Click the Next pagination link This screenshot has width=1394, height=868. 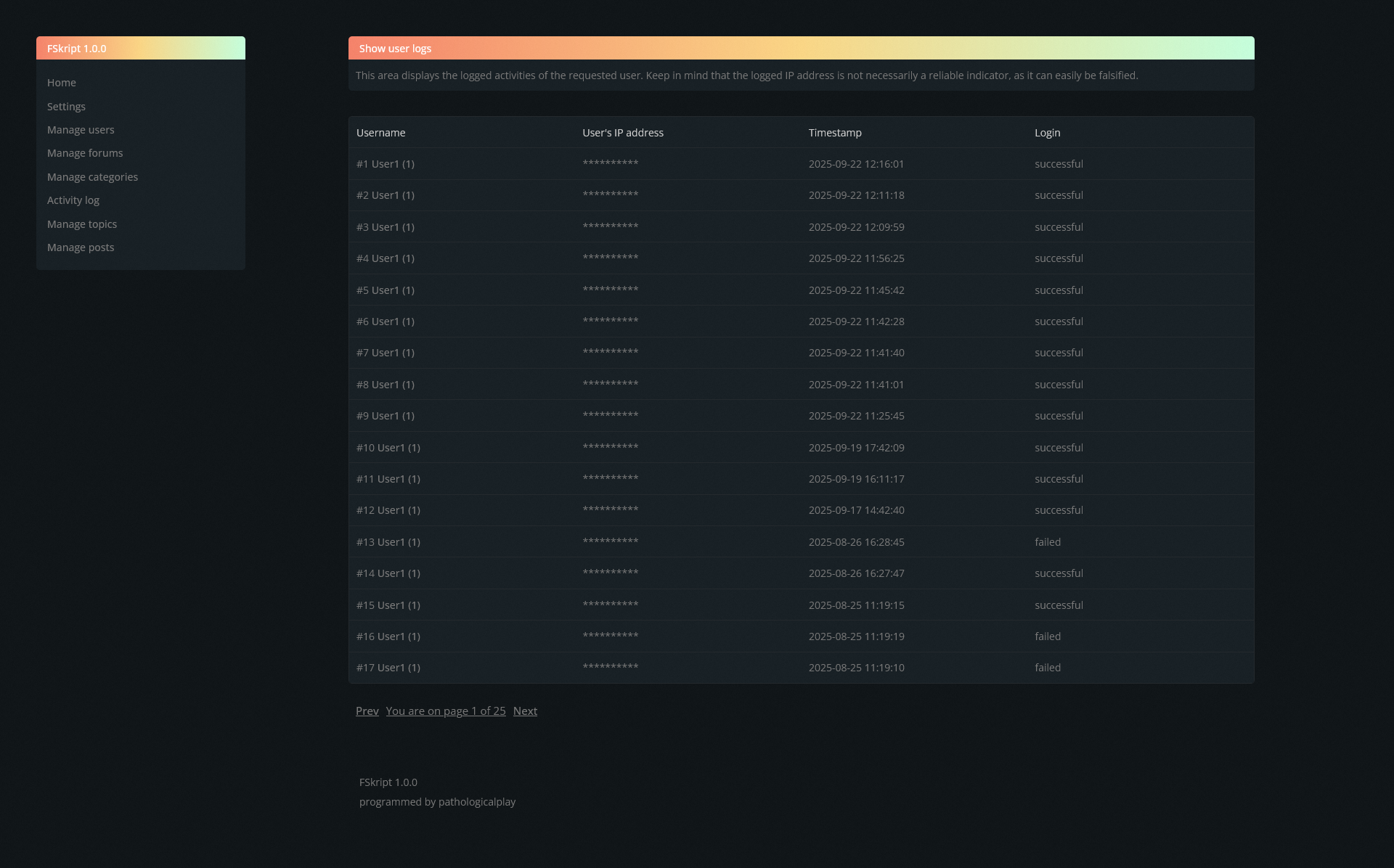tap(525, 711)
